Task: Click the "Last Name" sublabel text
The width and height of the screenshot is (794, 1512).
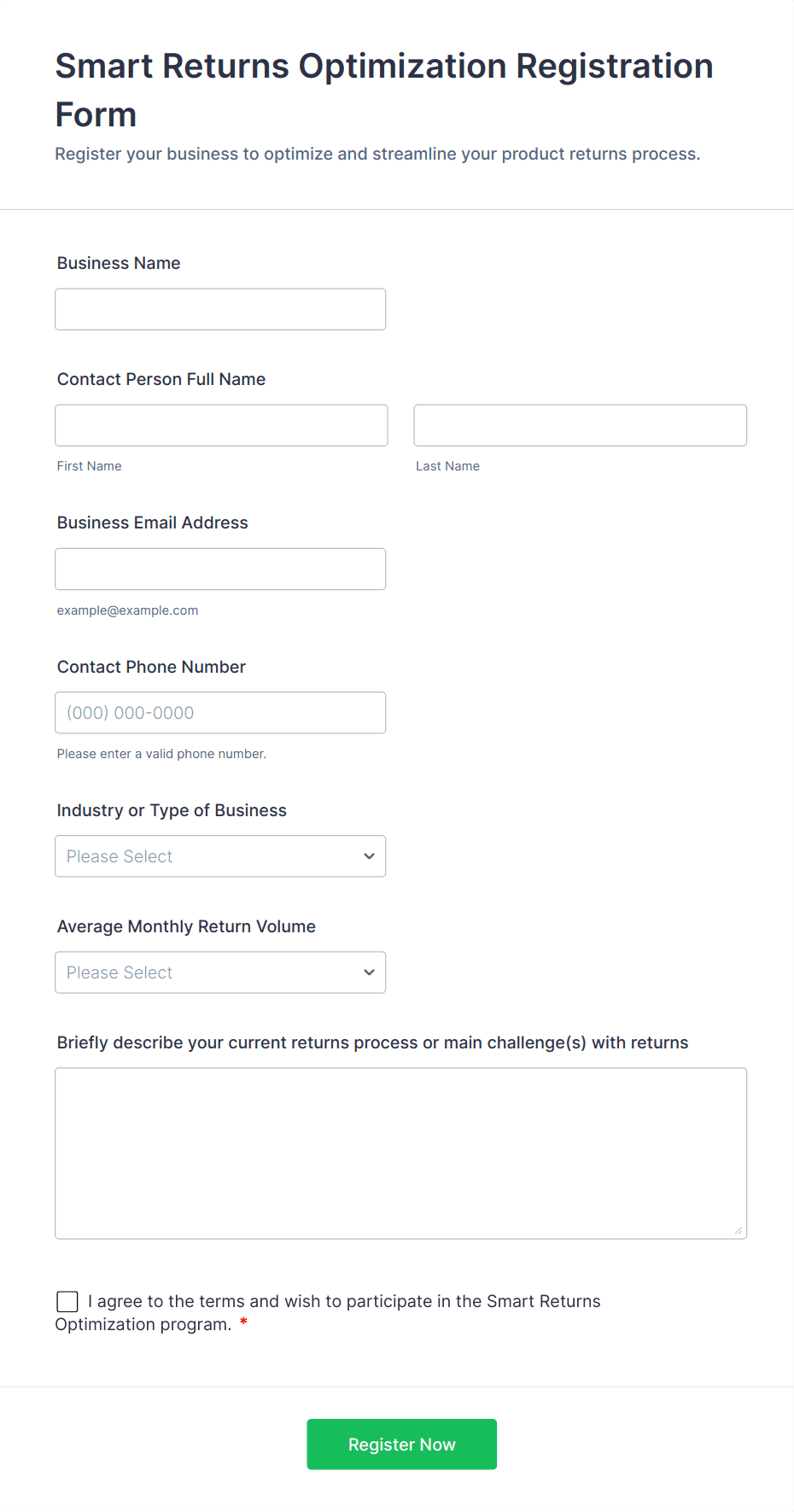Action: click(447, 466)
